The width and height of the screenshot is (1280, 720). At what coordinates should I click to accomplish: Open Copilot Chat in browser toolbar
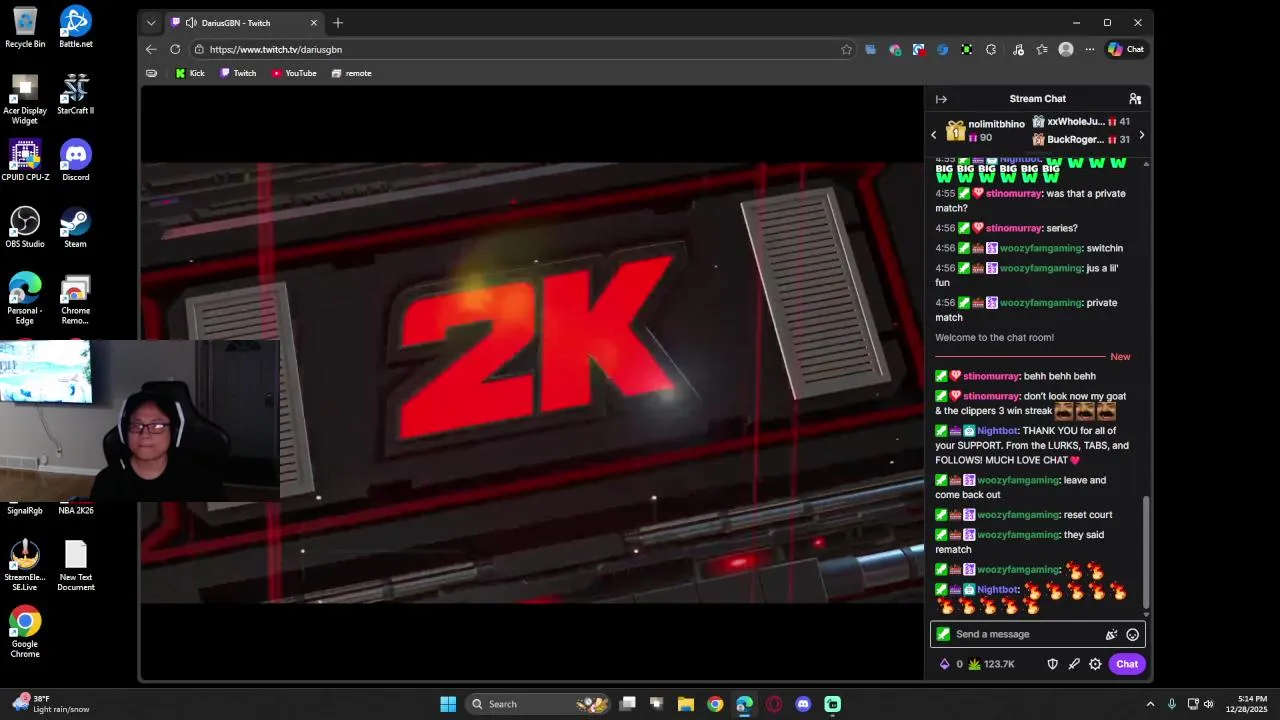click(x=1126, y=49)
